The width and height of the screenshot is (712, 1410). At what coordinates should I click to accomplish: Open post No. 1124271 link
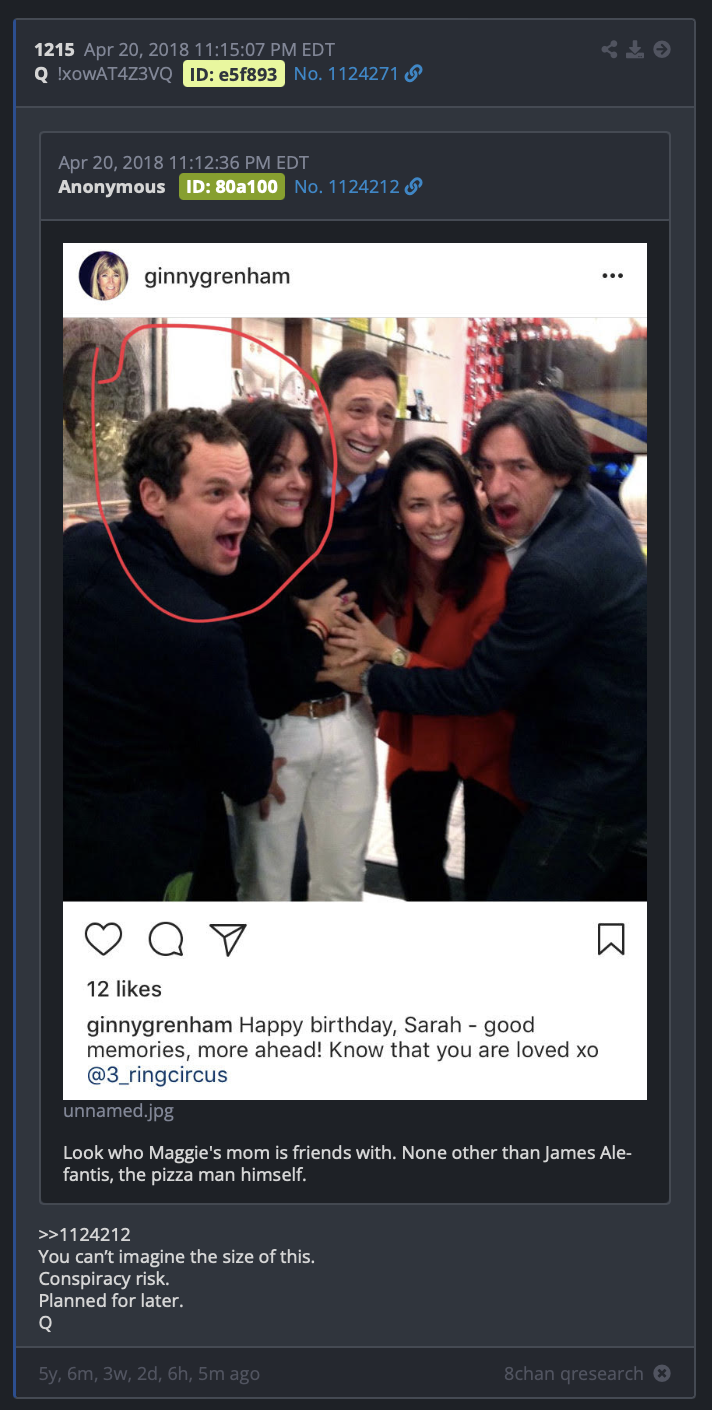click(x=347, y=74)
